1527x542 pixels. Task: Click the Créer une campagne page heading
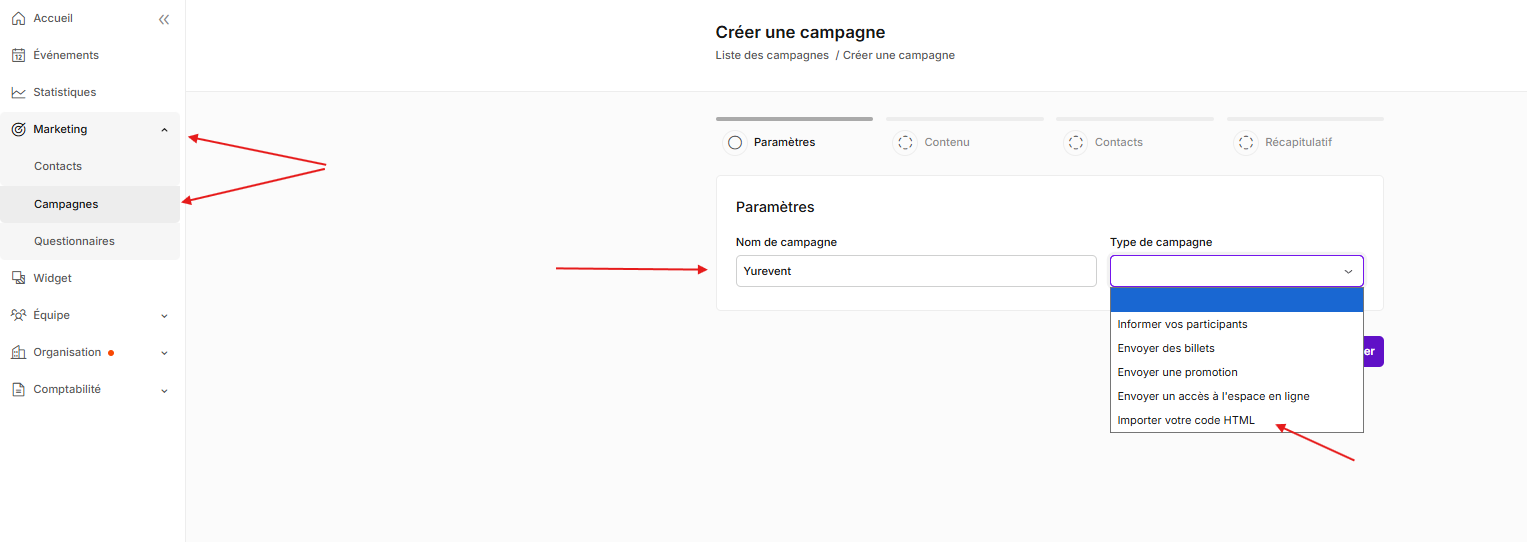point(800,32)
